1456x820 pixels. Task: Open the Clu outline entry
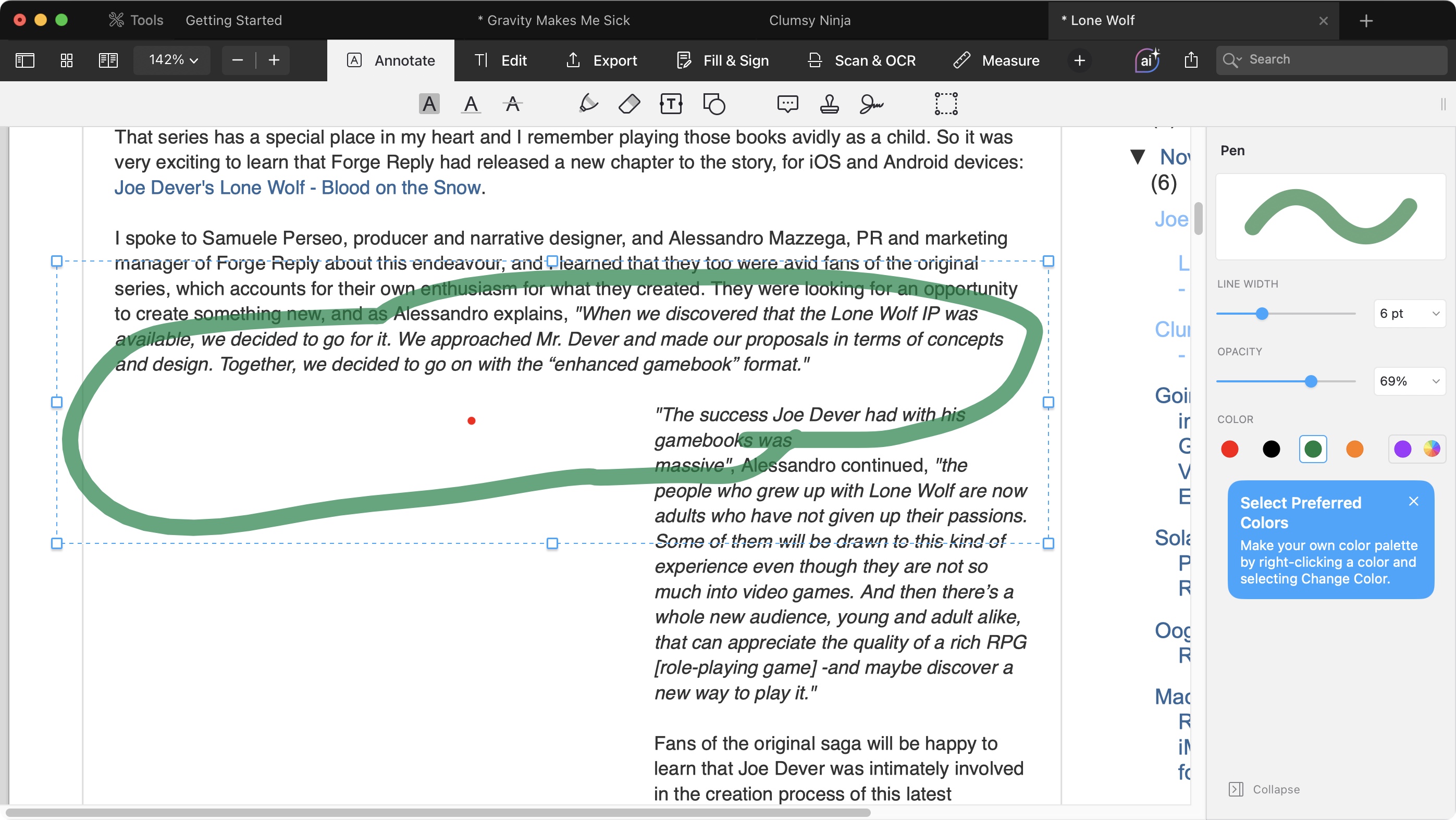point(1173,329)
